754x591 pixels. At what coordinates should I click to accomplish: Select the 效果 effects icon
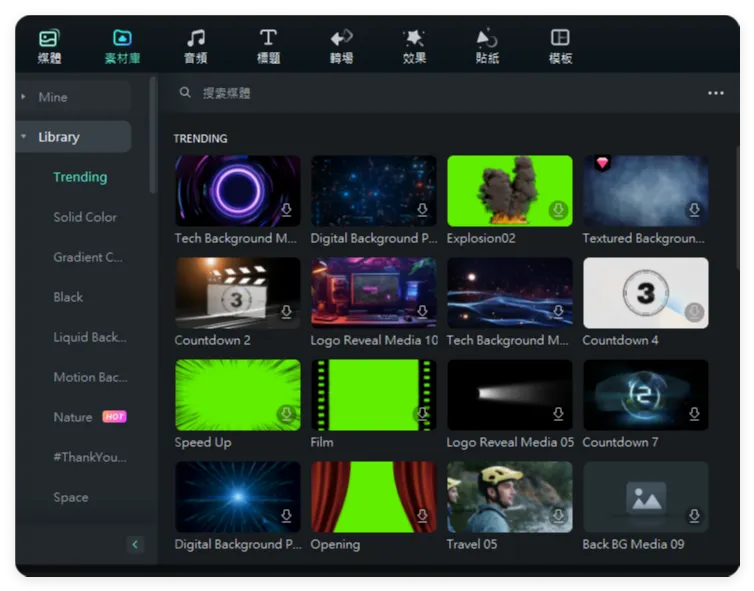coord(414,39)
